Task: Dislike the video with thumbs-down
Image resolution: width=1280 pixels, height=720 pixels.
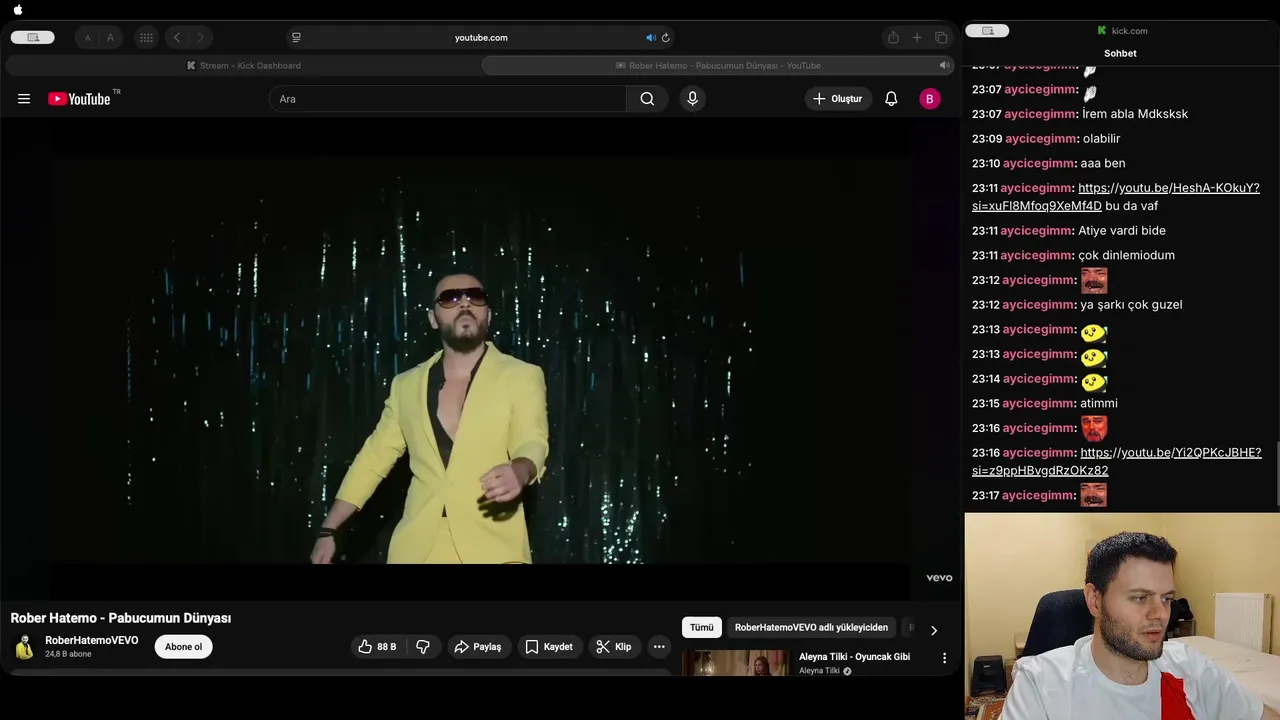Action: (x=423, y=647)
